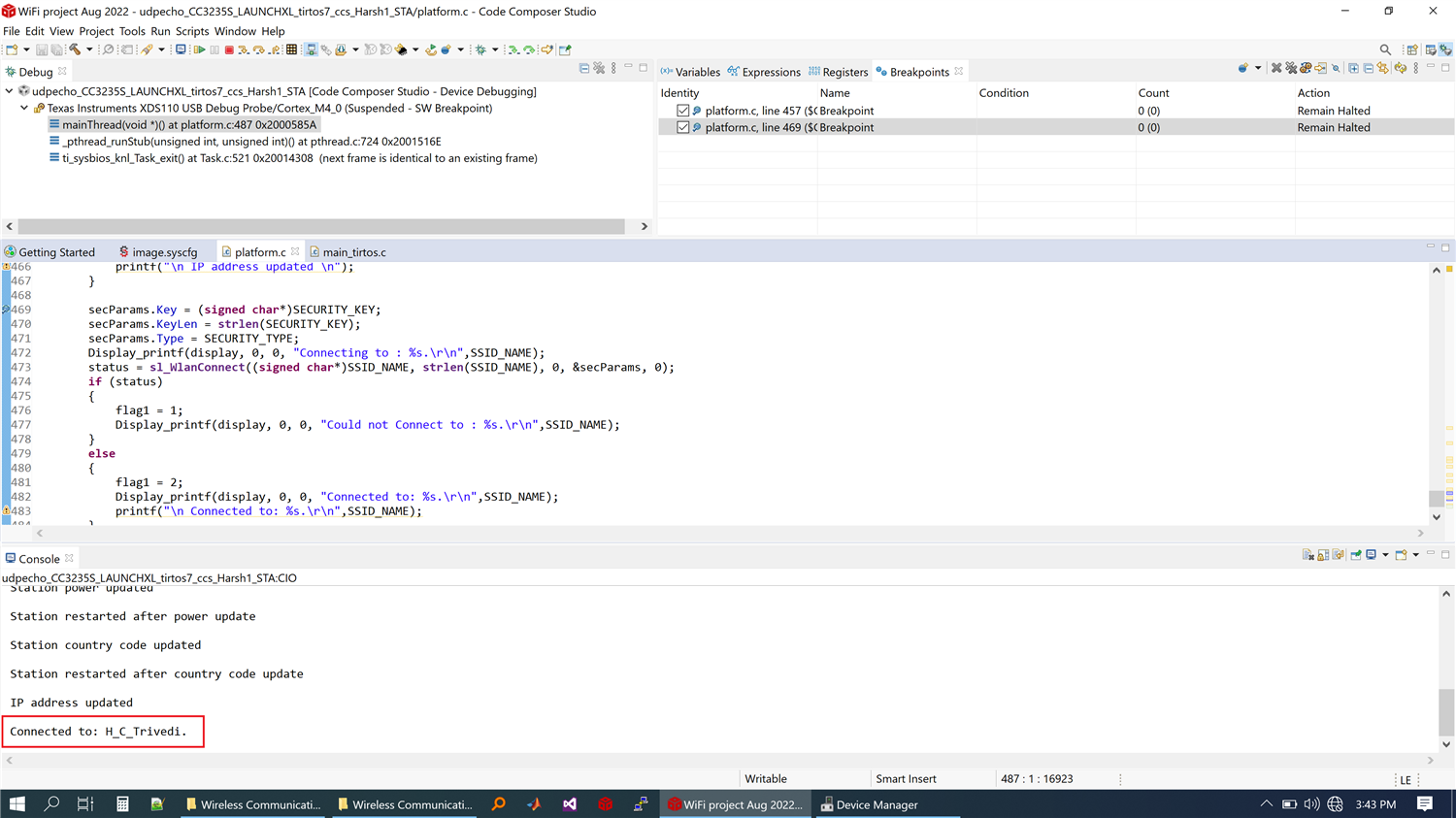The height and width of the screenshot is (818, 1456).
Task: Click Pin Console icon
Action: click(1356, 555)
